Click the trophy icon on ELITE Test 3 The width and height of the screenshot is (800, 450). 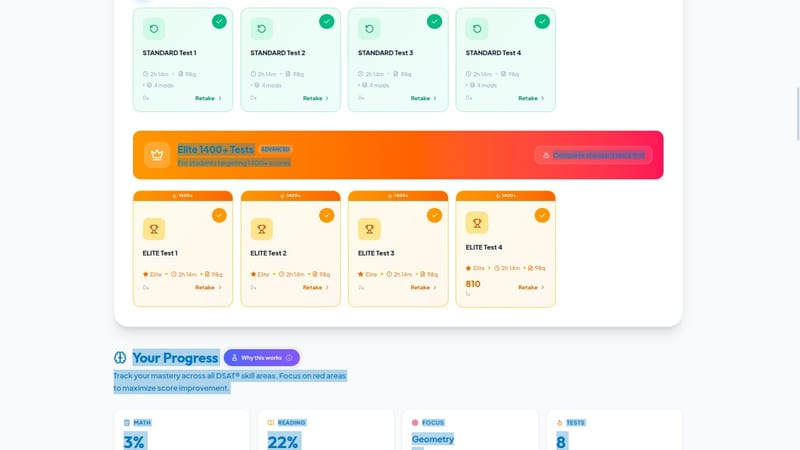point(369,229)
